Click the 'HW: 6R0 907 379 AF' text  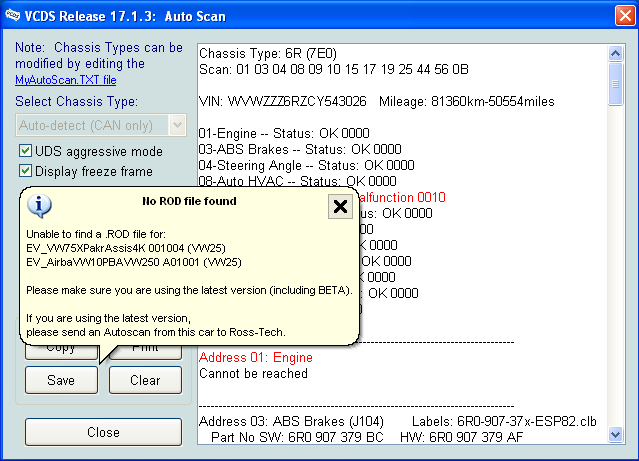[461, 437]
